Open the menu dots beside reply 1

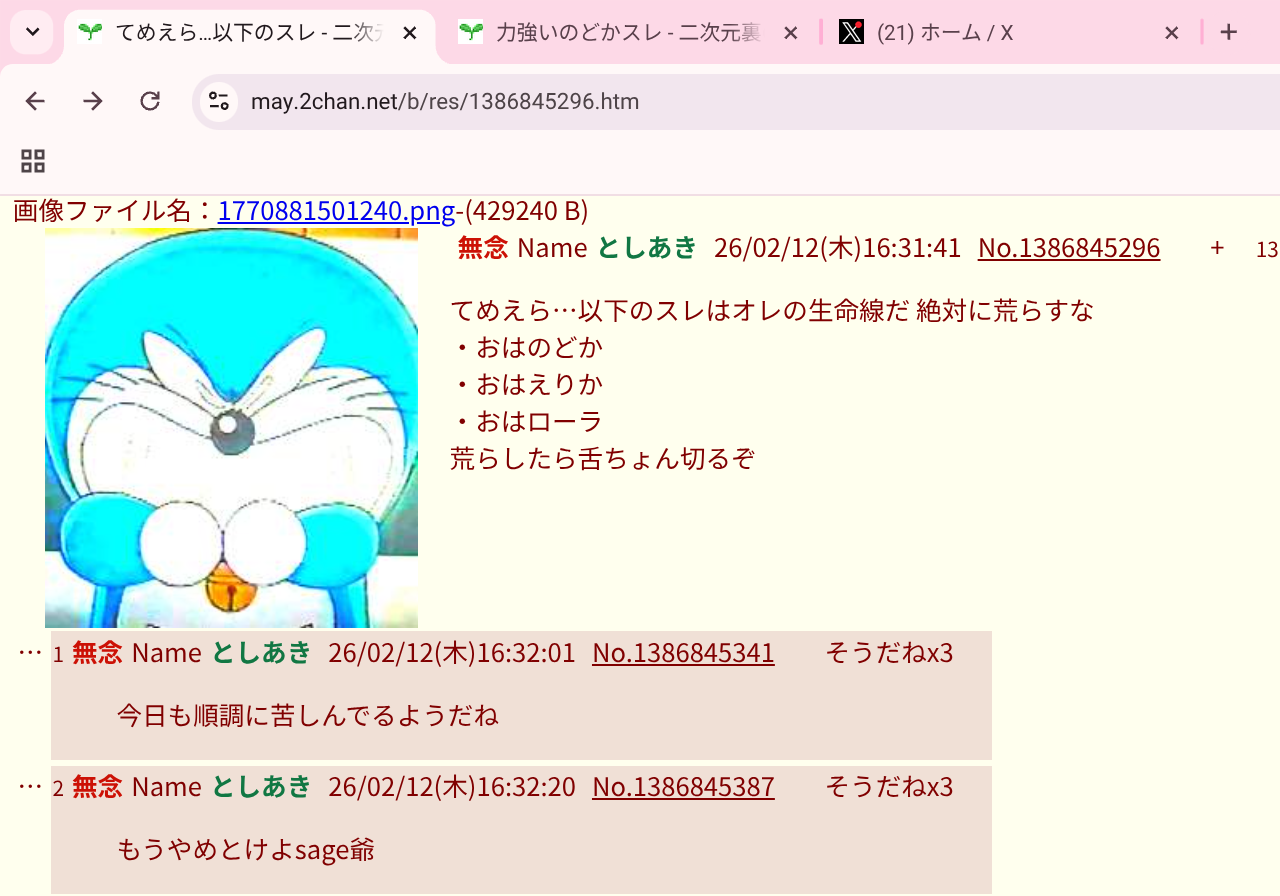(30, 653)
